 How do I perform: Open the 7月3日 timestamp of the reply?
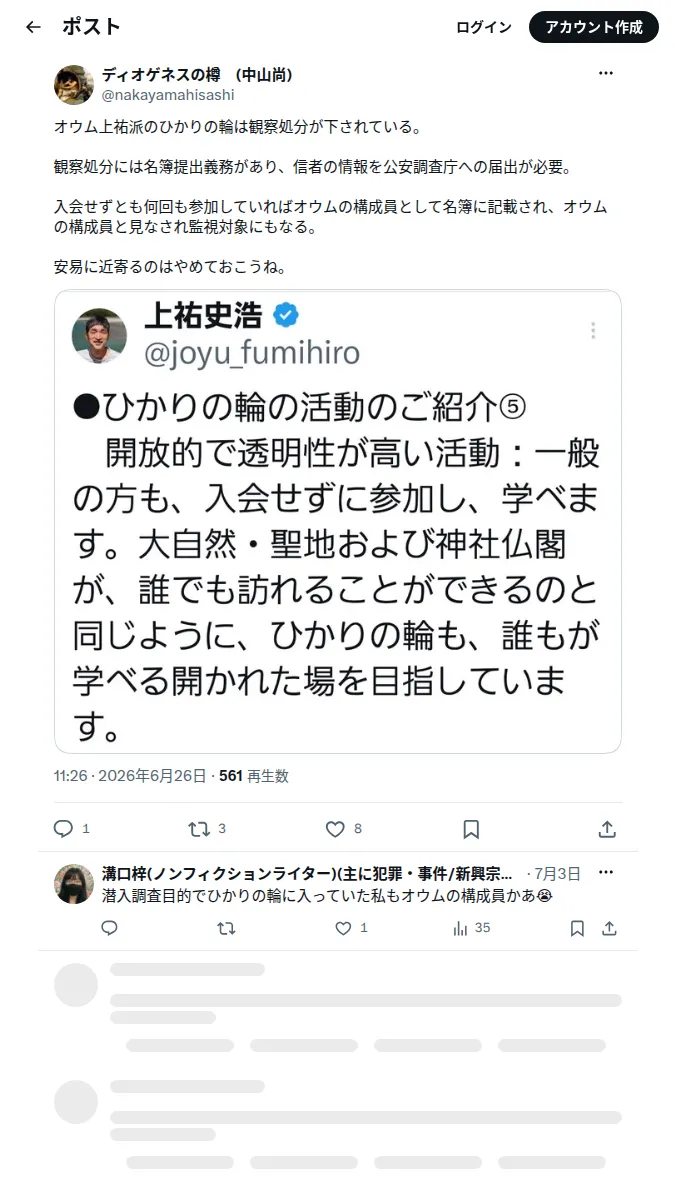tap(557, 874)
